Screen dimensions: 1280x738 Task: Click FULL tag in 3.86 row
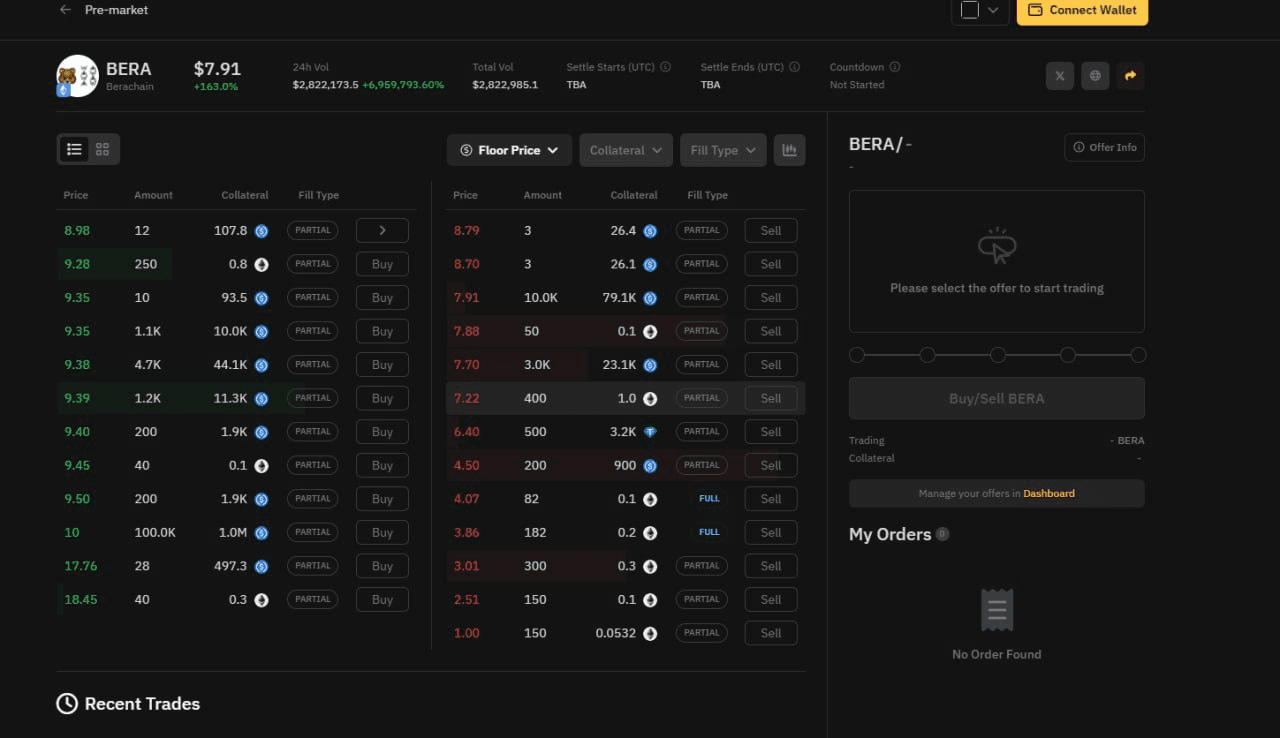[x=709, y=532]
